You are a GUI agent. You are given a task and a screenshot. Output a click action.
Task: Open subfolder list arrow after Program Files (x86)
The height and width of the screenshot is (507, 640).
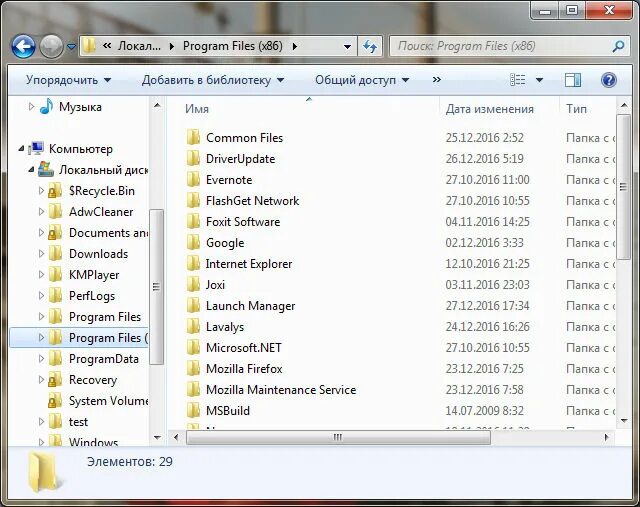pyautogui.click(x=295, y=47)
